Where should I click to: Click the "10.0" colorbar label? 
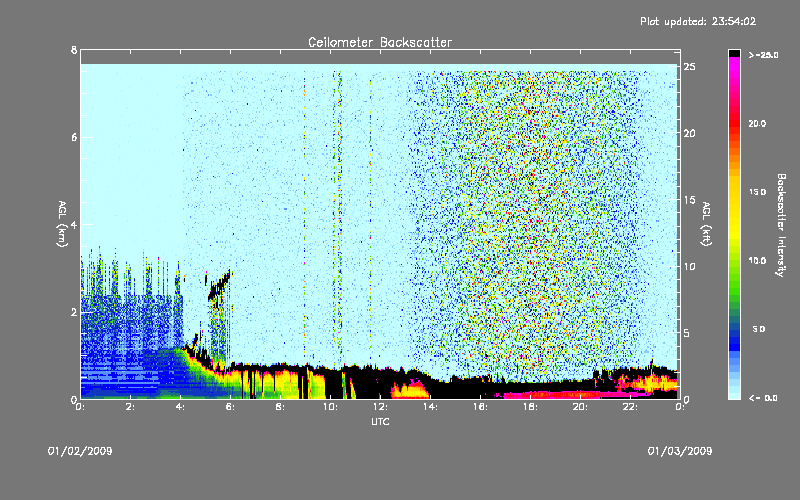point(757,261)
